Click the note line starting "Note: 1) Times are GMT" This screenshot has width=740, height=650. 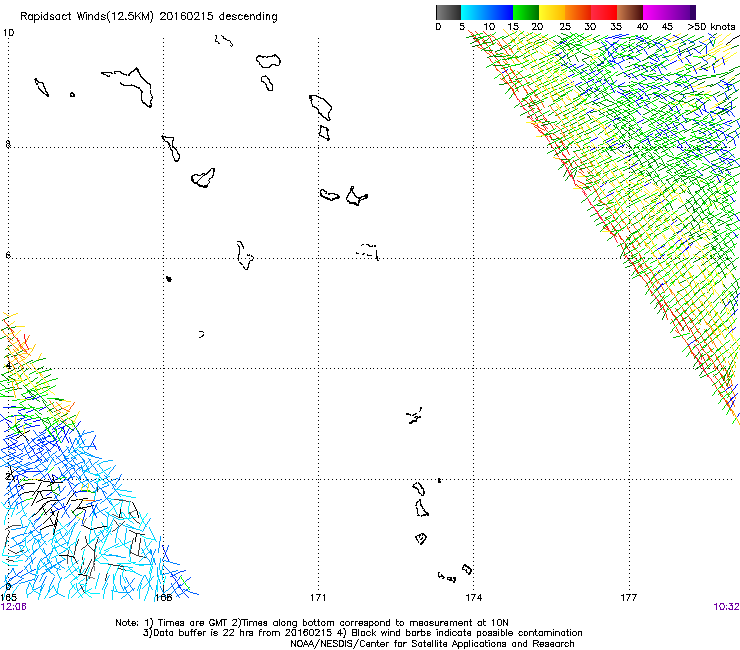[x=312, y=623]
